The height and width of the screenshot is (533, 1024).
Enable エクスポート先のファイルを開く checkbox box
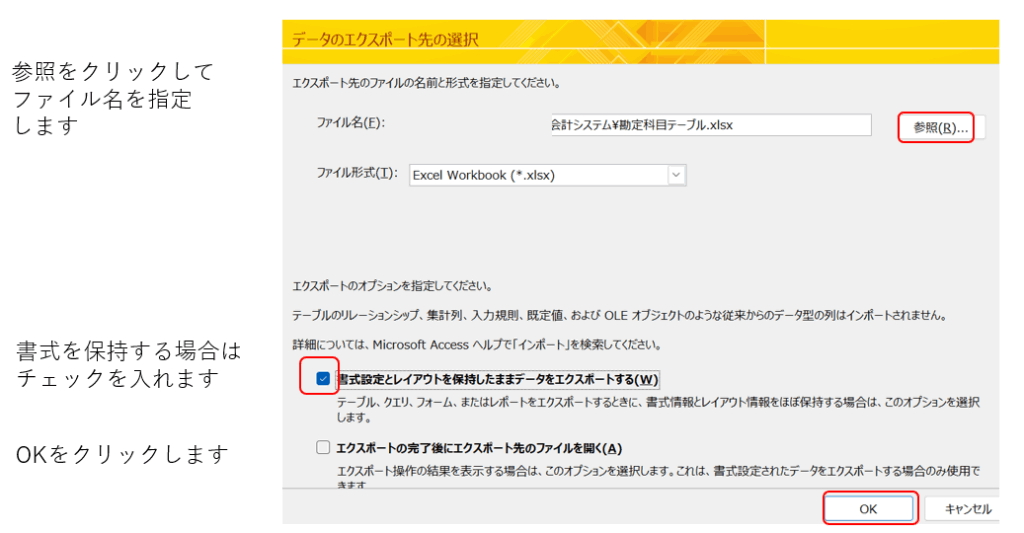[323, 448]
